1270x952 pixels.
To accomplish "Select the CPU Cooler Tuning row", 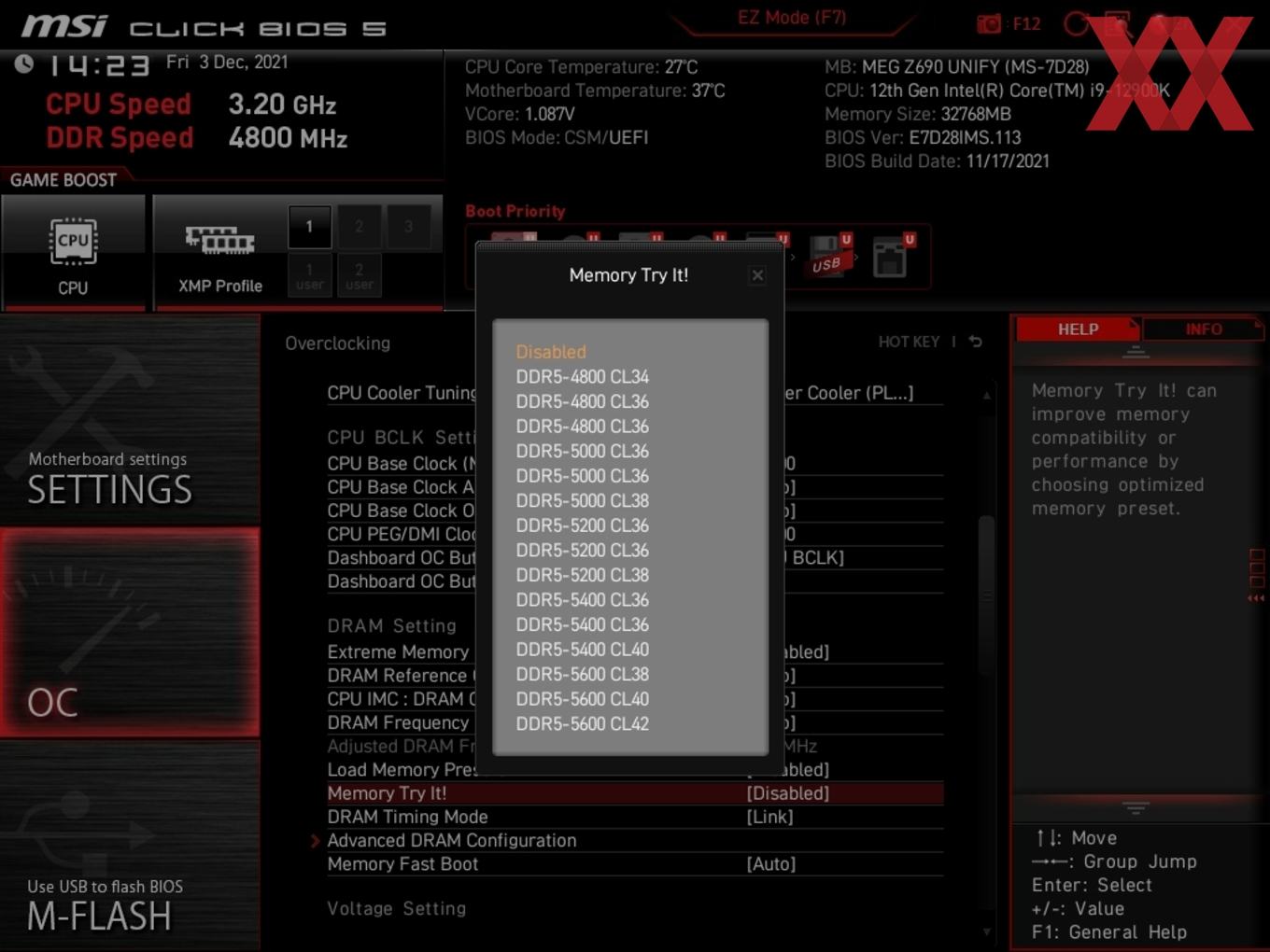I will [635, 393].
